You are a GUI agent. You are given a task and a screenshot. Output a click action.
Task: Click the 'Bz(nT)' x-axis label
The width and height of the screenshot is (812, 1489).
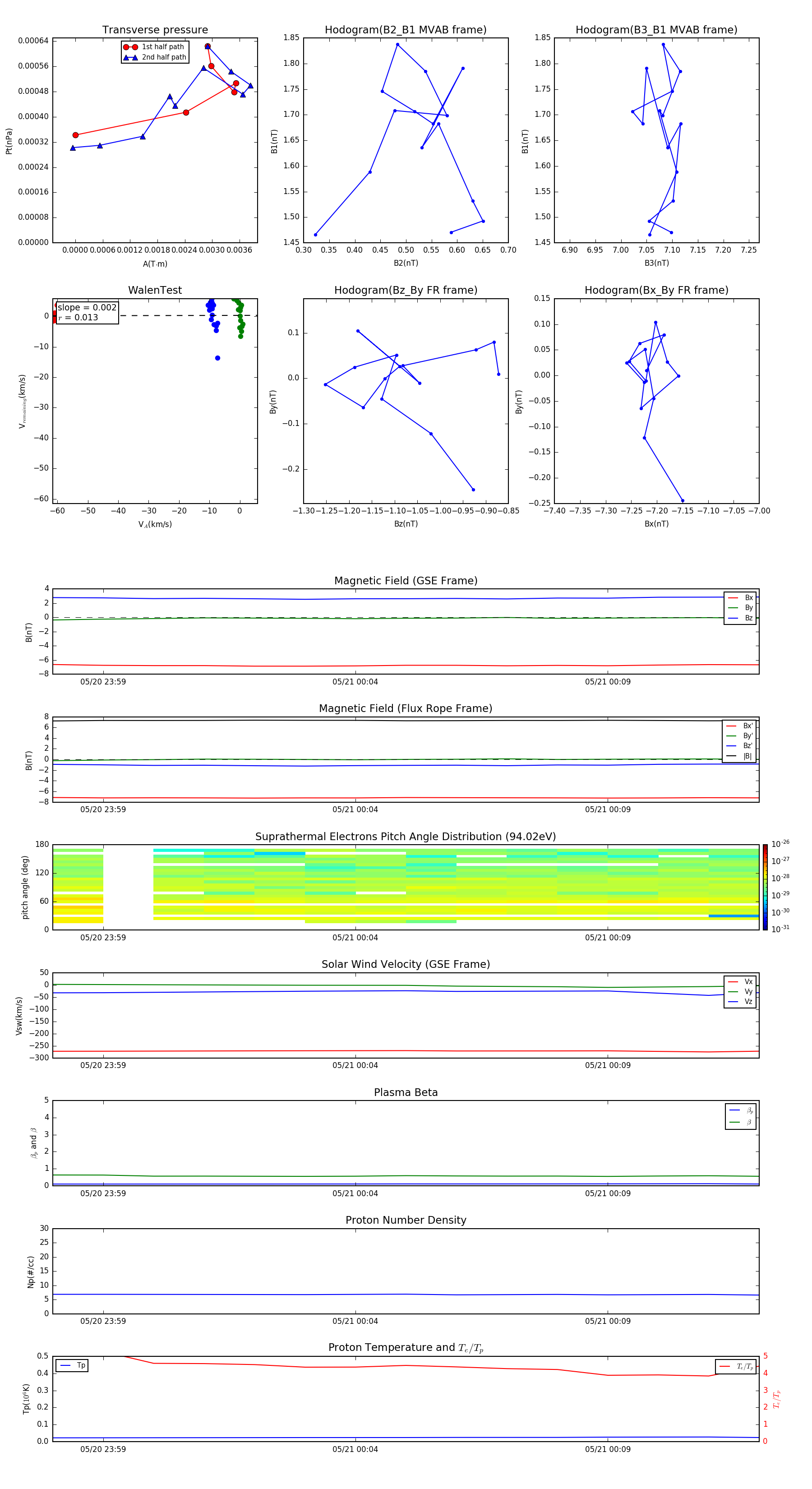click(406, 524)
